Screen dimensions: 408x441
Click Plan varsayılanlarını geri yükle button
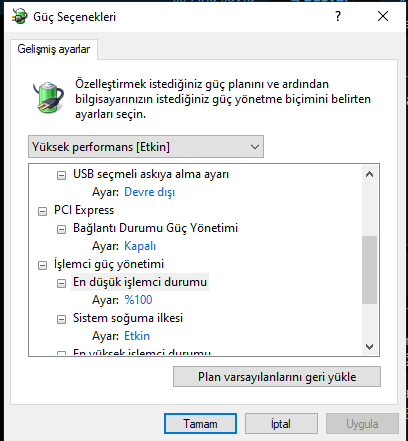pyautogui.click(x=277, y=377)
